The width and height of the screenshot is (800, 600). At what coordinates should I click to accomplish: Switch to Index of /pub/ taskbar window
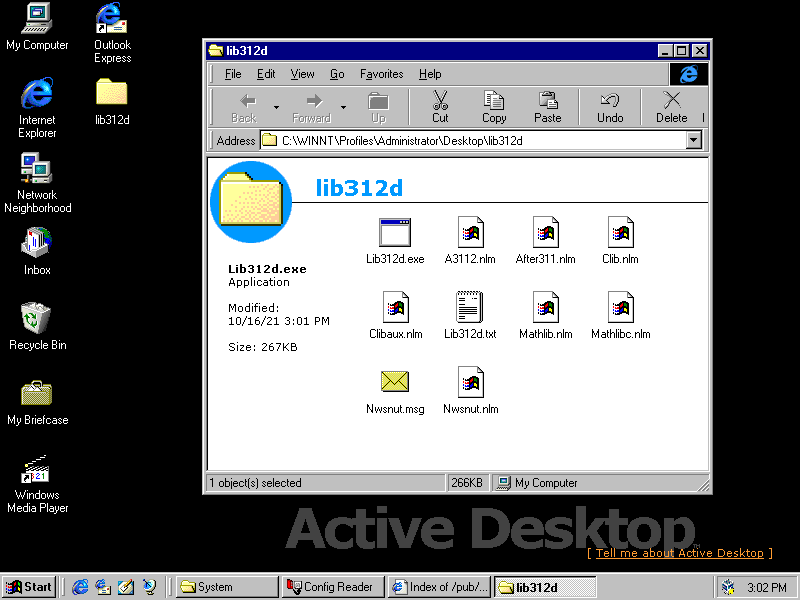[439, 587]
